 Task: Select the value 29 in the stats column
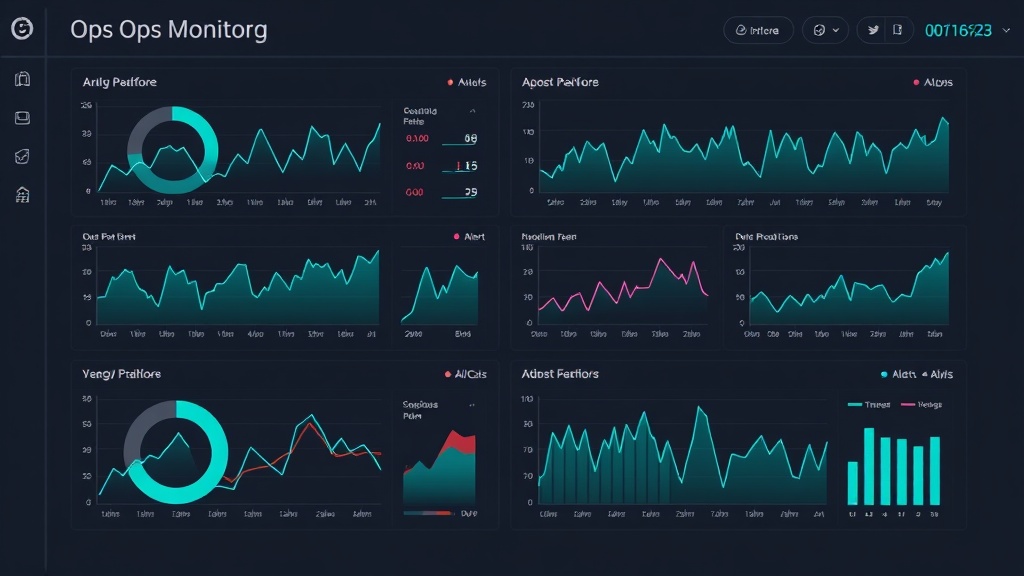tap(470, 192)
